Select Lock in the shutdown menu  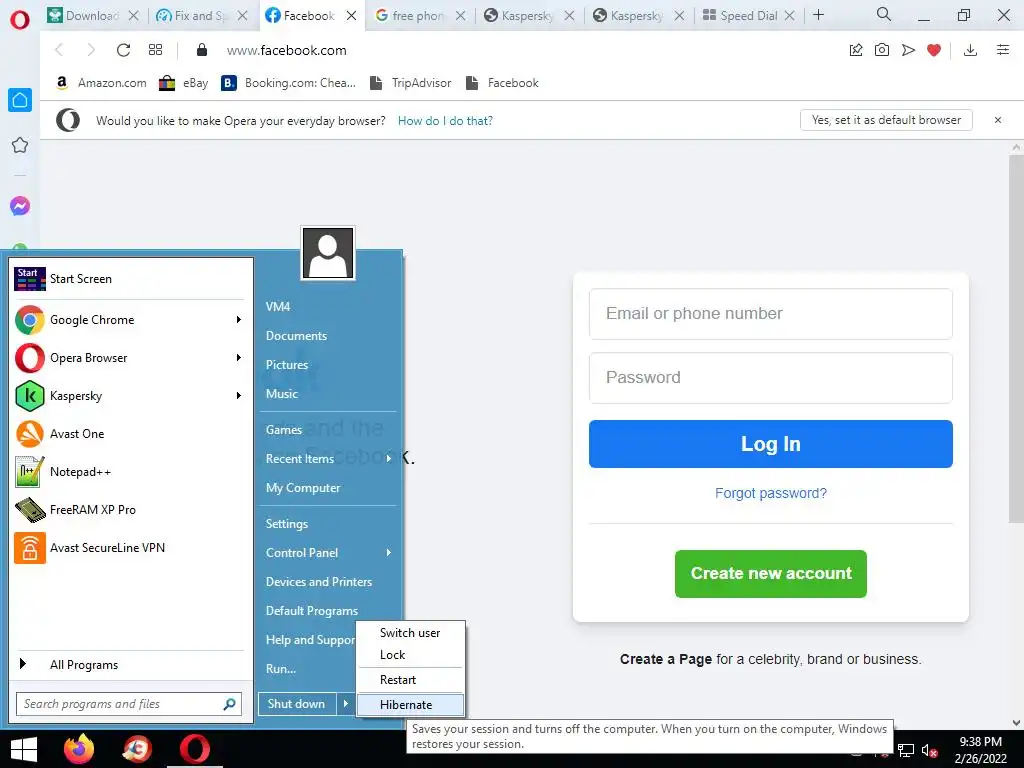pyautogui.click(x=411, y=655)
